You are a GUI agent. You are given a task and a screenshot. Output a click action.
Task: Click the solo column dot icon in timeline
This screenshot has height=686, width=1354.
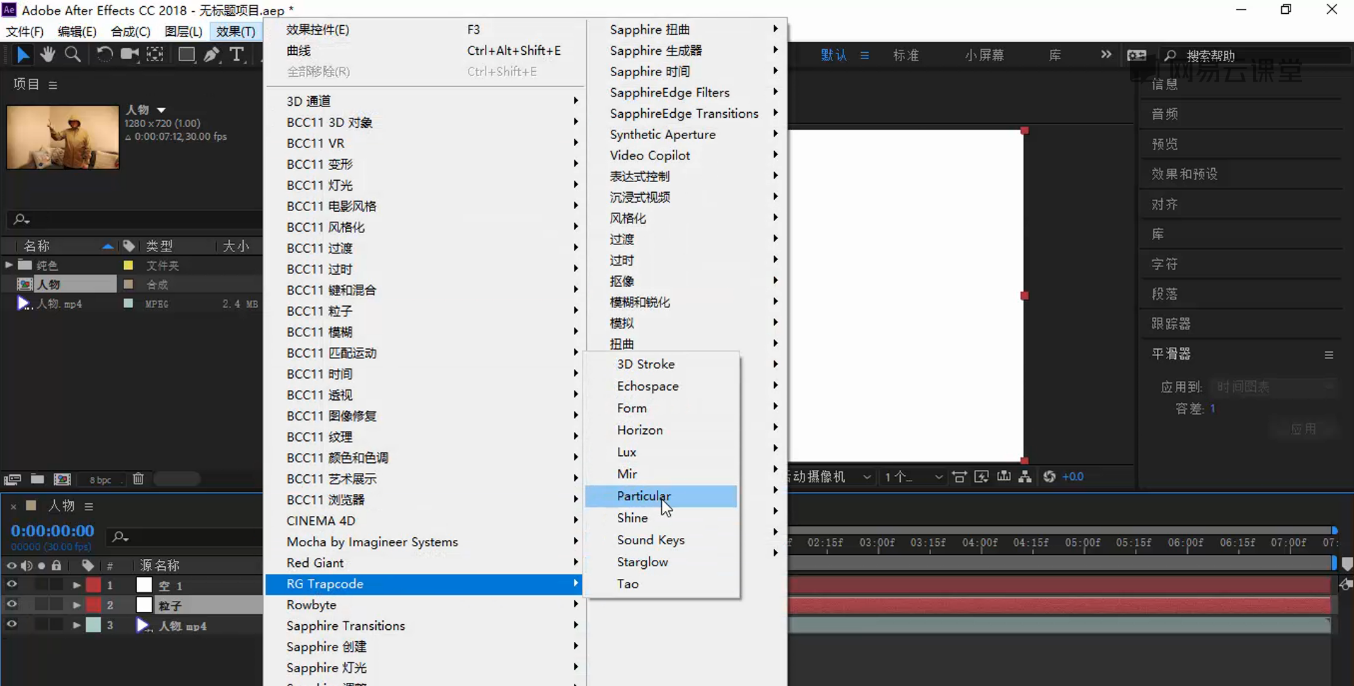pos(41,566)
